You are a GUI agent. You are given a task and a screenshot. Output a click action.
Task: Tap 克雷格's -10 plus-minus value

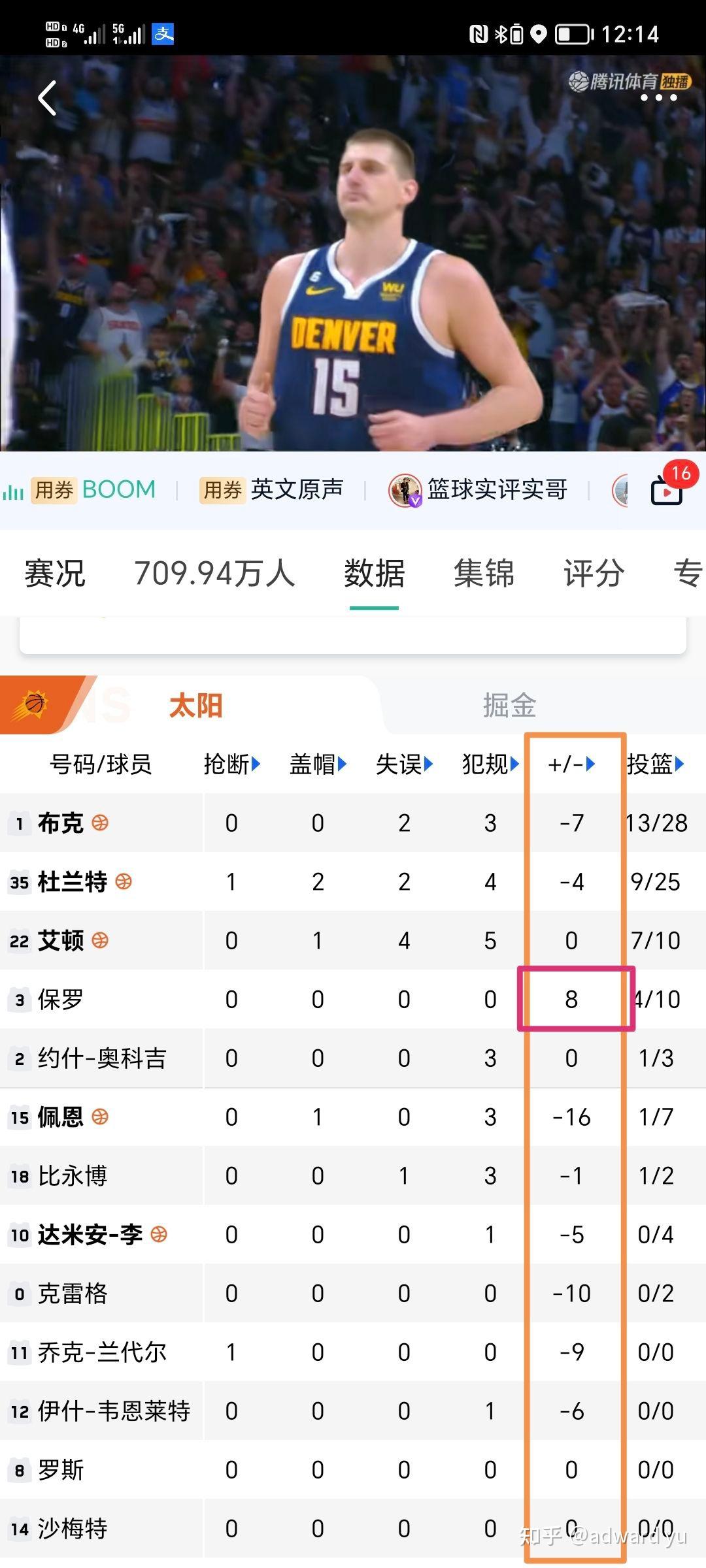click(572, 1293)
